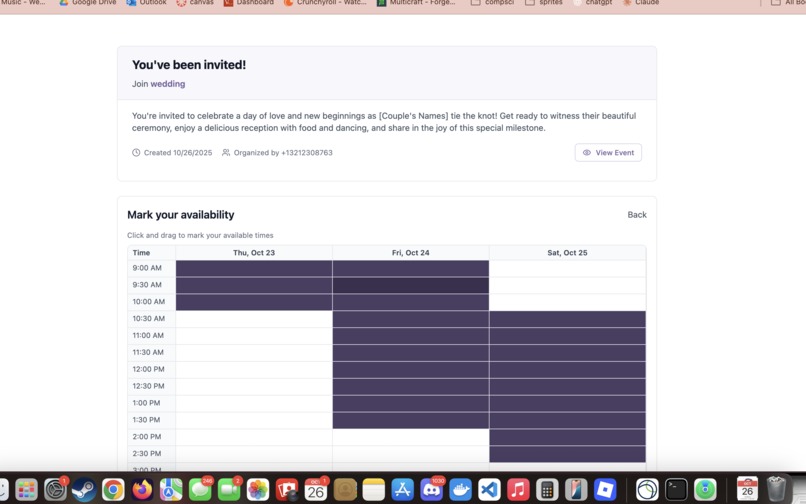
Task: Open Launchpad from the dock
Action: pos(26,489)
